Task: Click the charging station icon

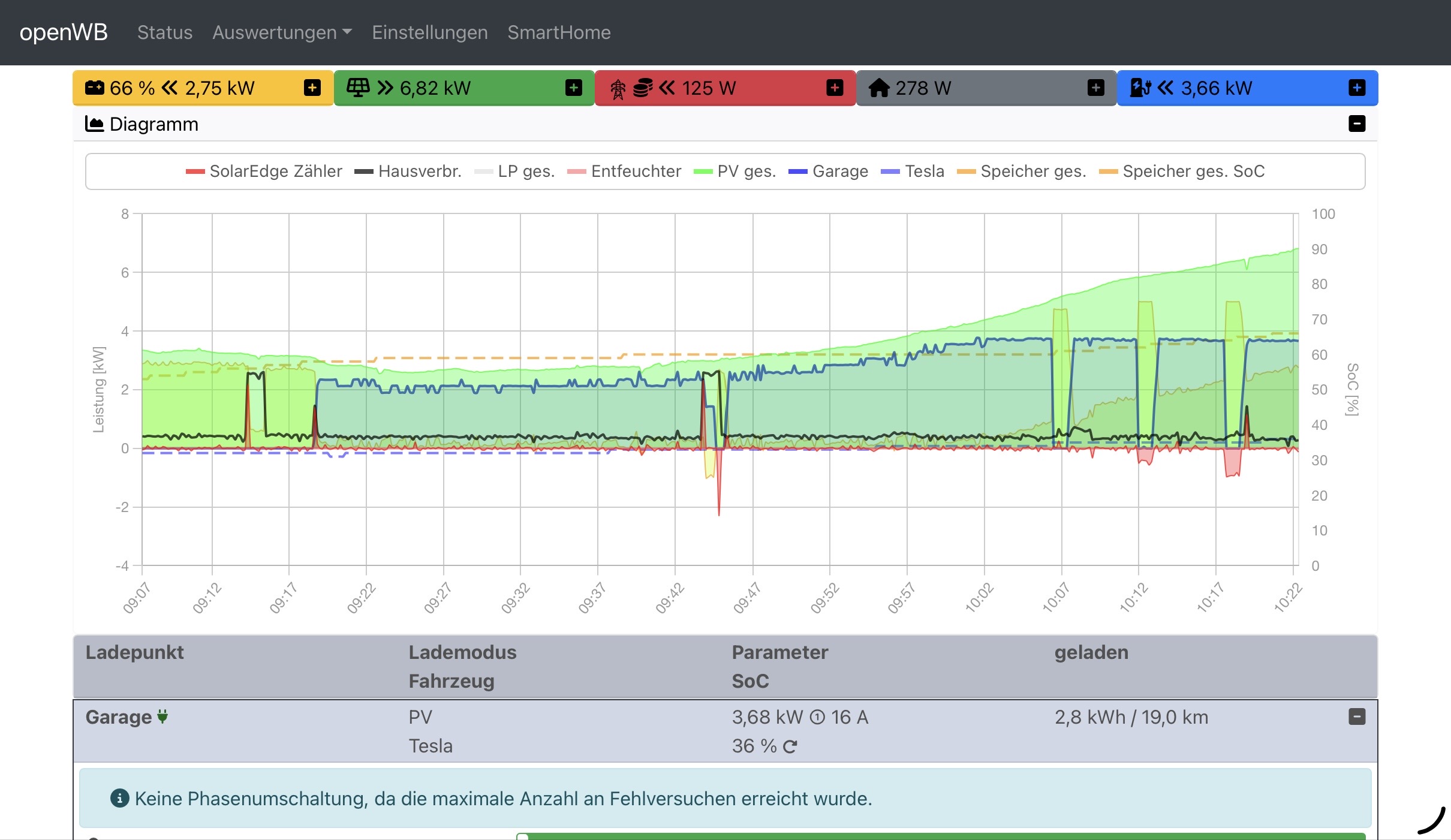Action: point(1140,88)
